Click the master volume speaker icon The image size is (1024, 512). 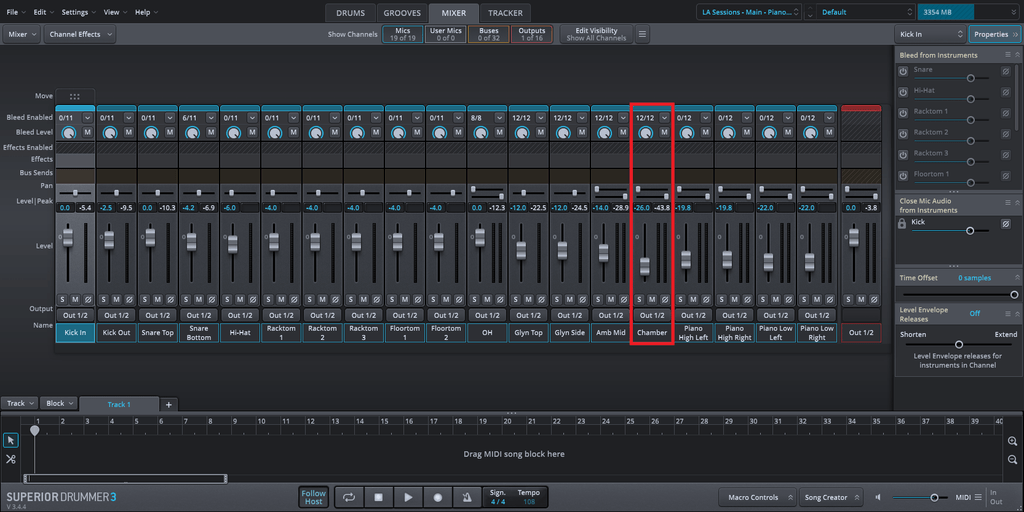click(879, 498)
